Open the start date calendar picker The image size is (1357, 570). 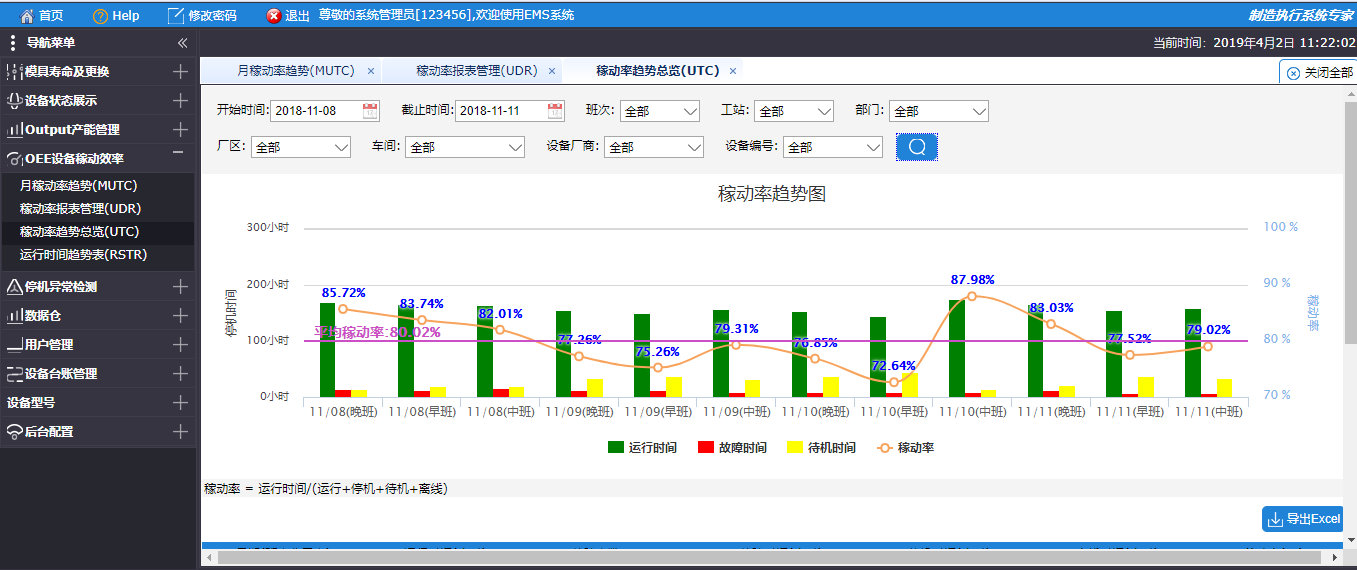(x=370, y=111)
